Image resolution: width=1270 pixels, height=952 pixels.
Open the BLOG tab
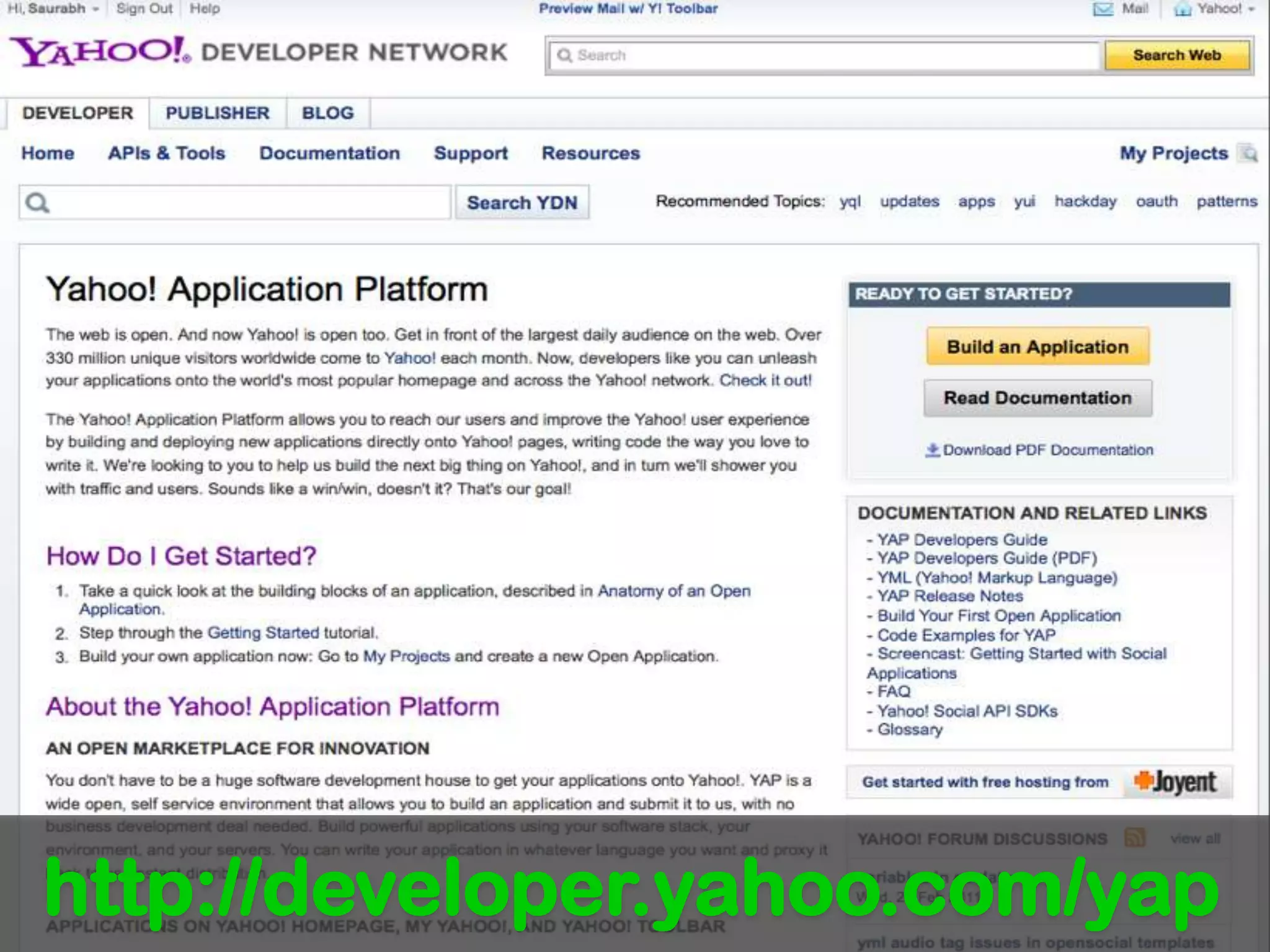pyautogui.click(x=328, y=113)
